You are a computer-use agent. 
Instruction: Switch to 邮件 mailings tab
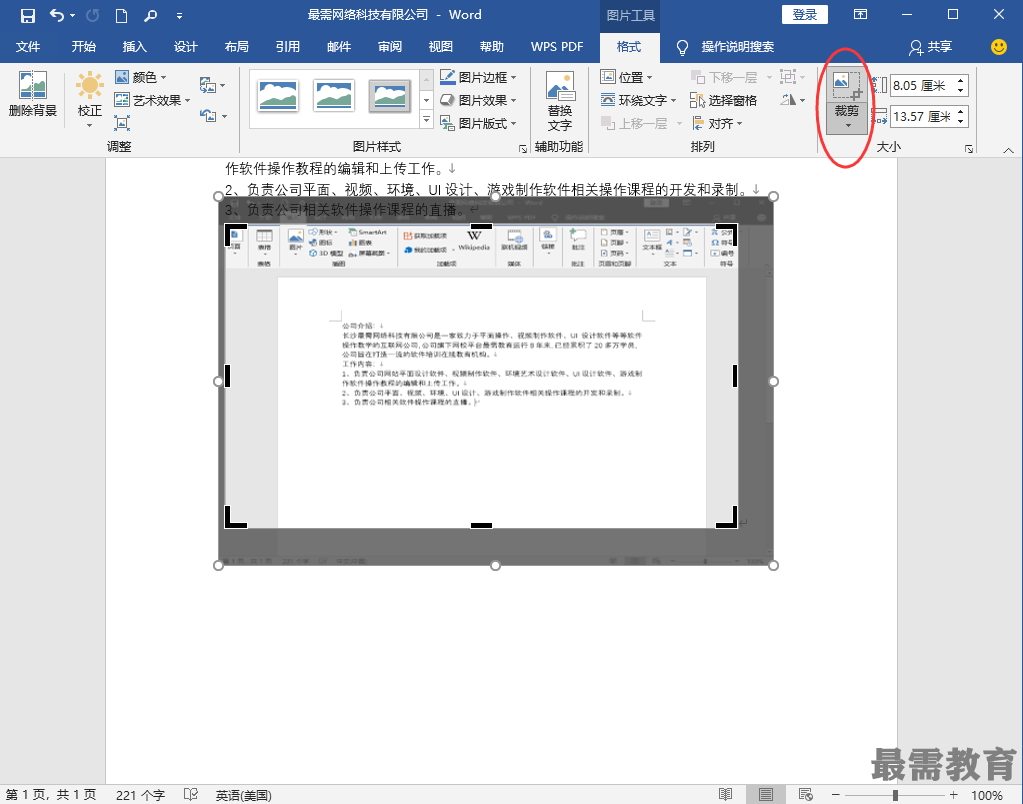pyautogui.click(x=339, y=47)
